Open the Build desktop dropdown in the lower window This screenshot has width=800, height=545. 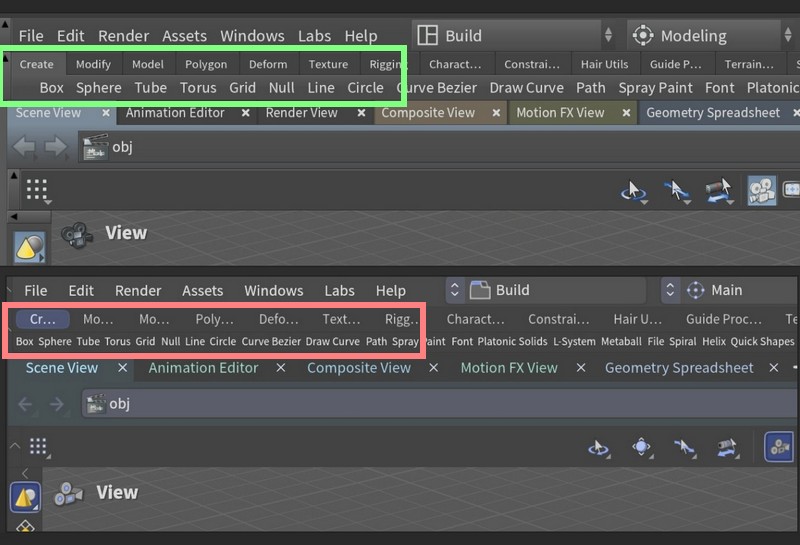pyautogui.click(x=455, y=290)
